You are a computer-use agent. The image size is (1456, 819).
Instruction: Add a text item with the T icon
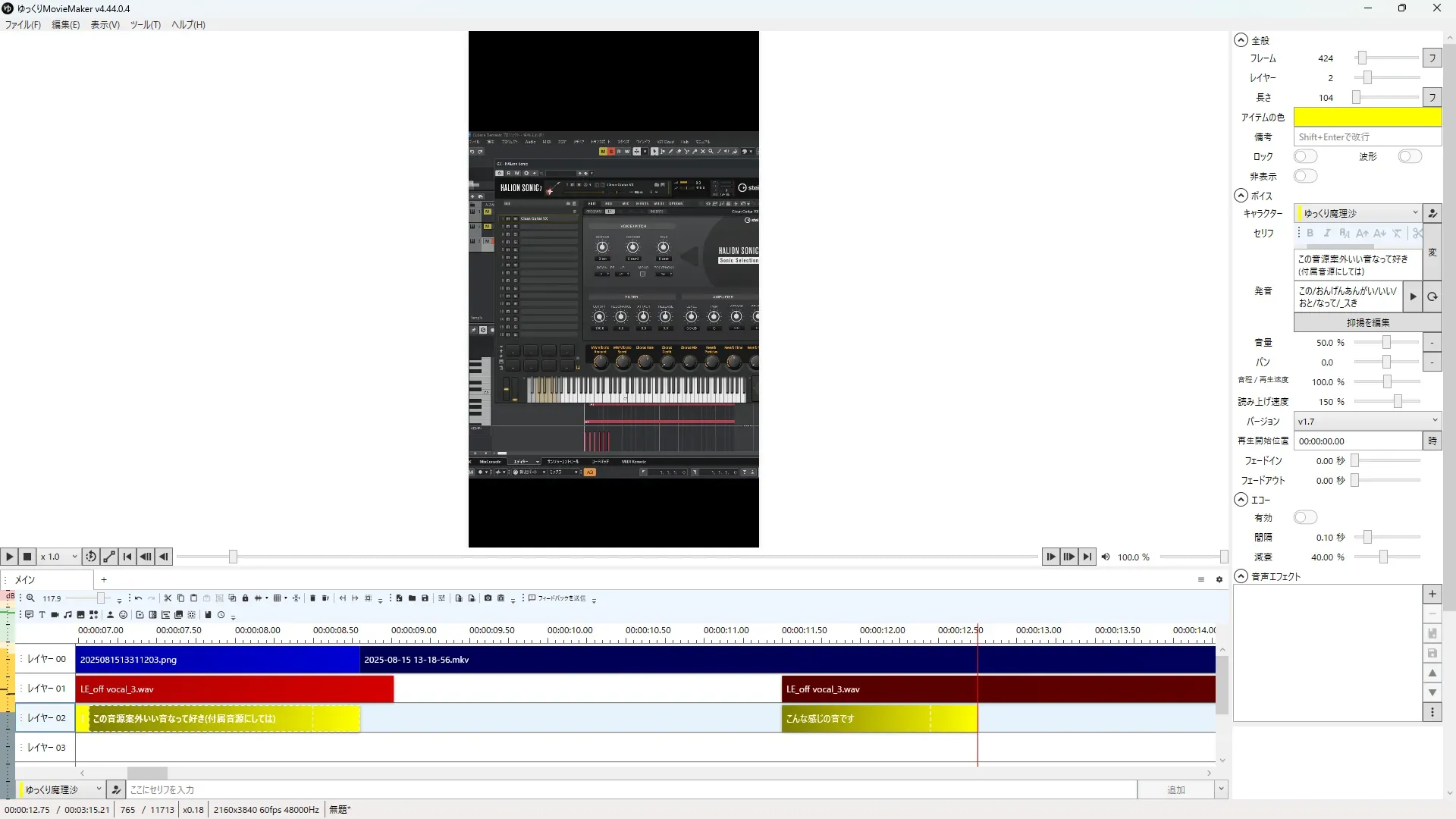42,615
